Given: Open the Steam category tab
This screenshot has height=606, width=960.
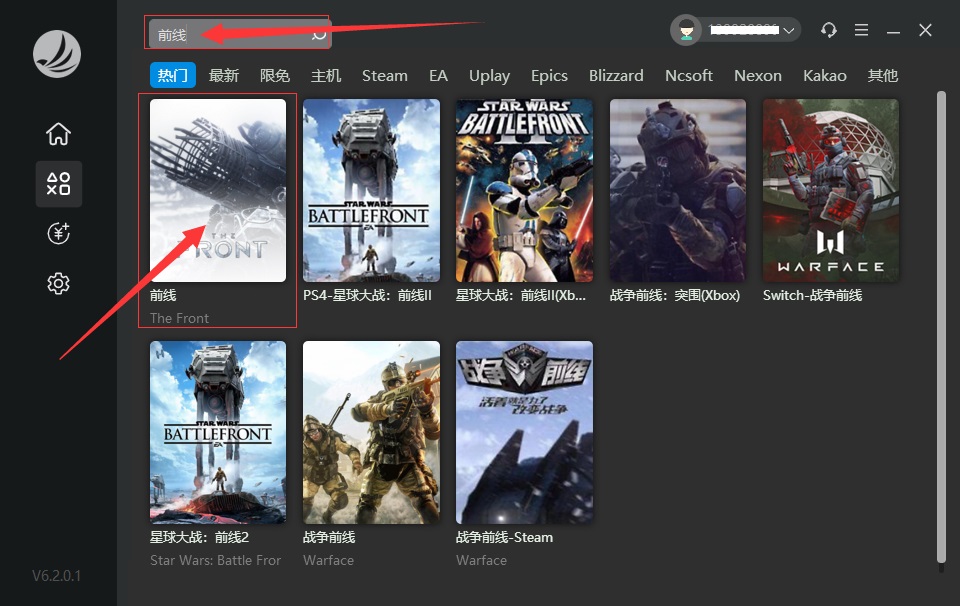Looking at the screenshot, I should [384, 75].
